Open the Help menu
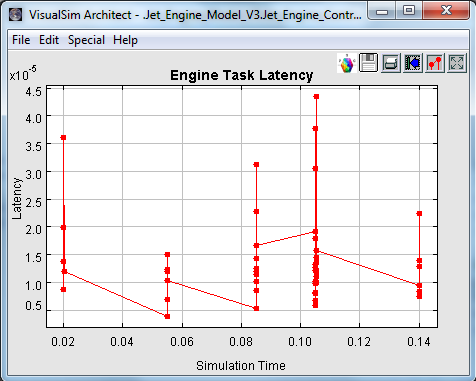The width and height of the screenshot is (476, 381). (x=125, y=40)
